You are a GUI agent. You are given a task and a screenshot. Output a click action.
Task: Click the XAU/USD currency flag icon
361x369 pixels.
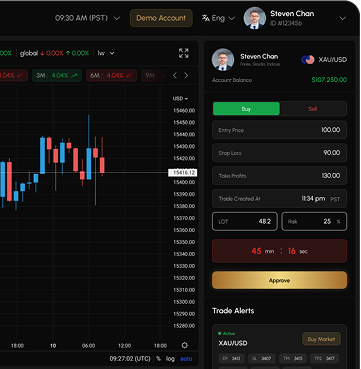tap(308, 60)
